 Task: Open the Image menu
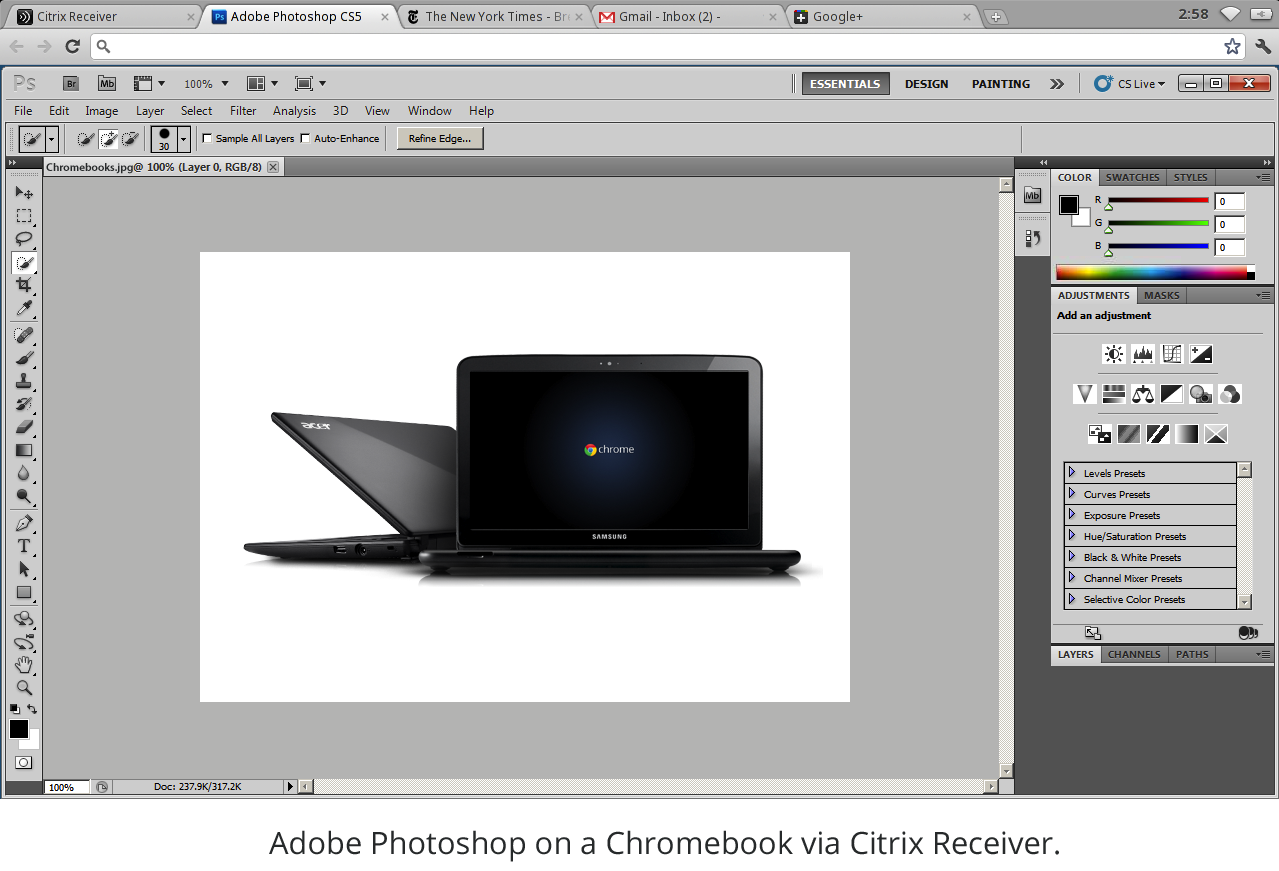pos(101,111)
